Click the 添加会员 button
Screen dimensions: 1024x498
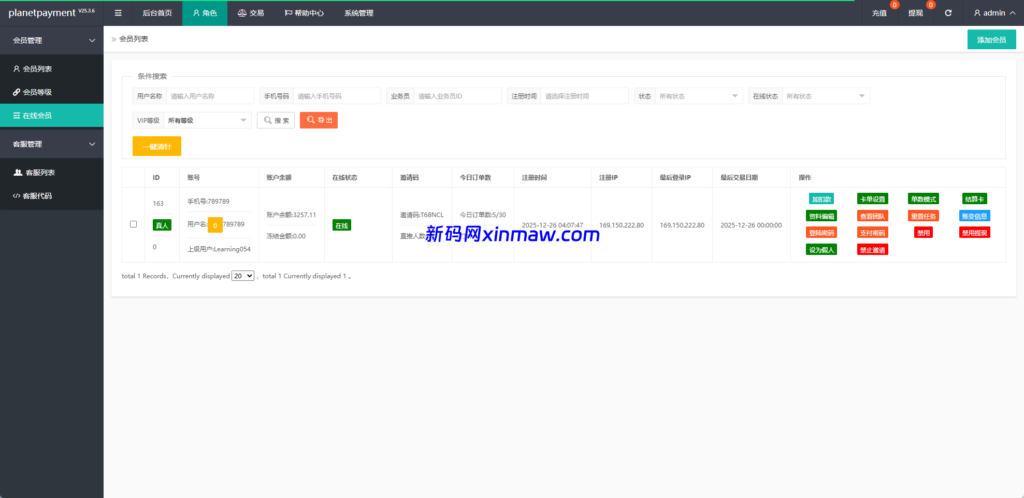click(991, 40)
